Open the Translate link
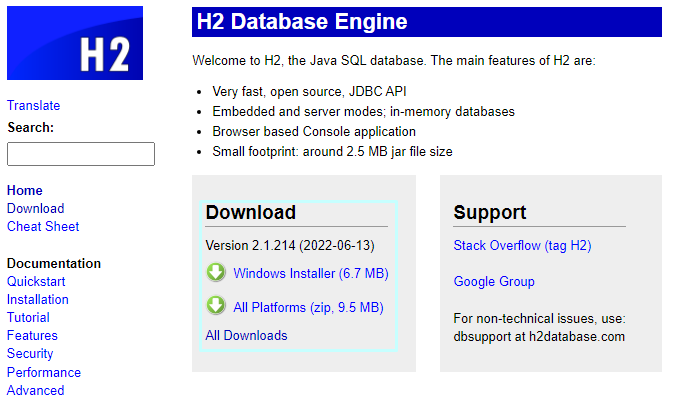 (34, 105)
